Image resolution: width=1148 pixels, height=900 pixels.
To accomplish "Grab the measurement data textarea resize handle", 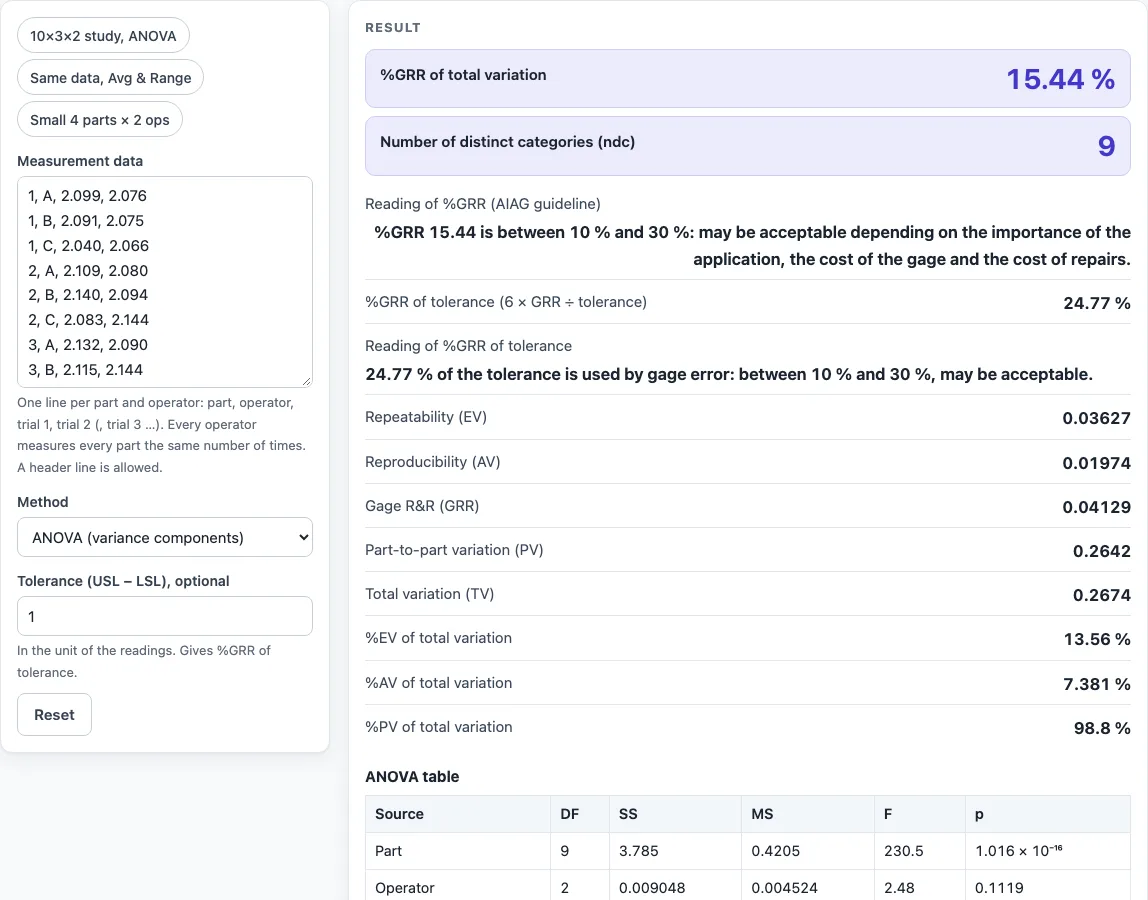I will point(306,380).
